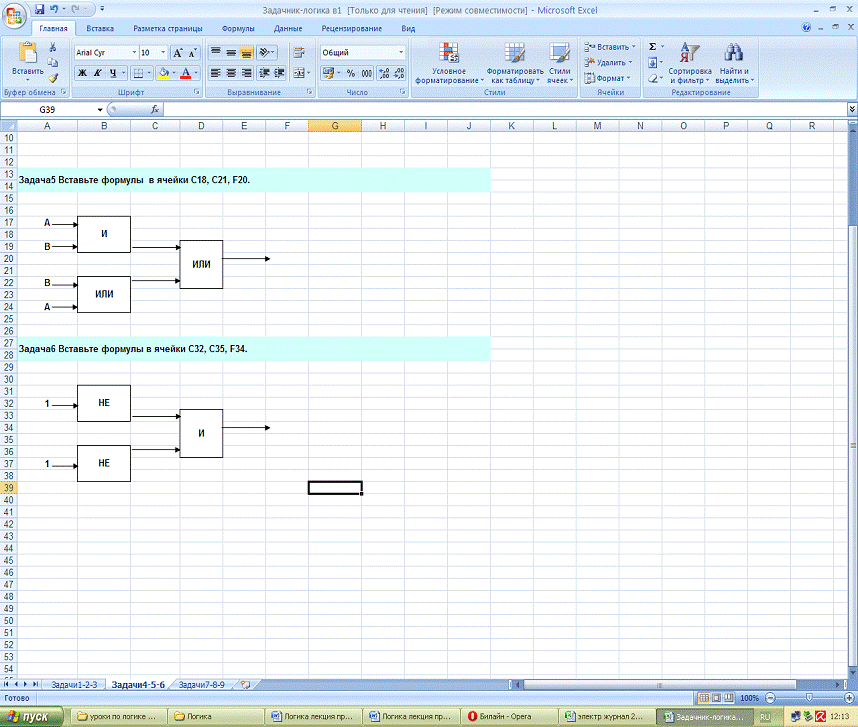This screenshot has height=727, width=858.
Task: Select the Page Layout view icon
Action: [716, 698]
